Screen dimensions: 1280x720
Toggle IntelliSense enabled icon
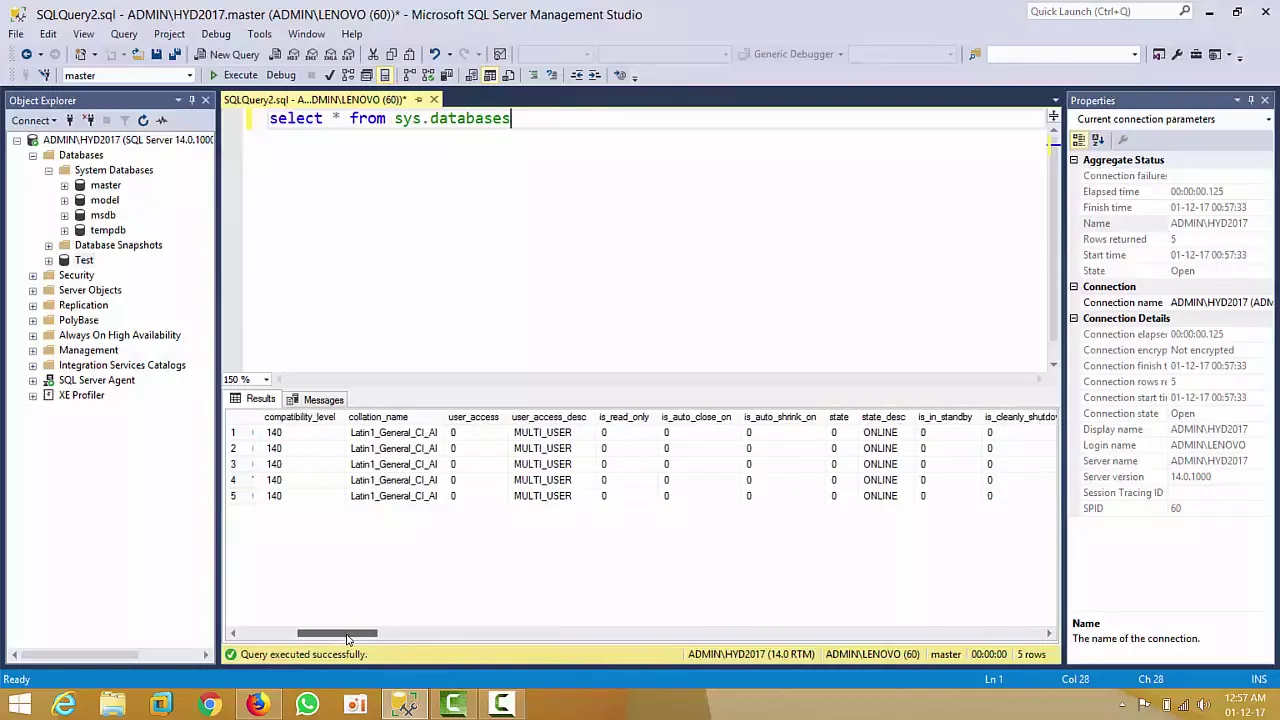(384, 75)
